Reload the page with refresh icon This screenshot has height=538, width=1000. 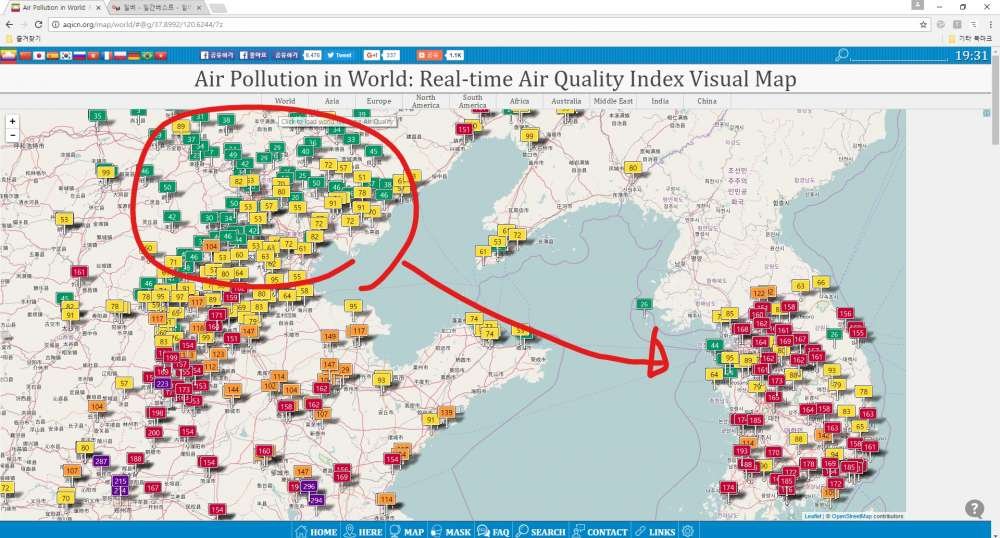[38, 24]
